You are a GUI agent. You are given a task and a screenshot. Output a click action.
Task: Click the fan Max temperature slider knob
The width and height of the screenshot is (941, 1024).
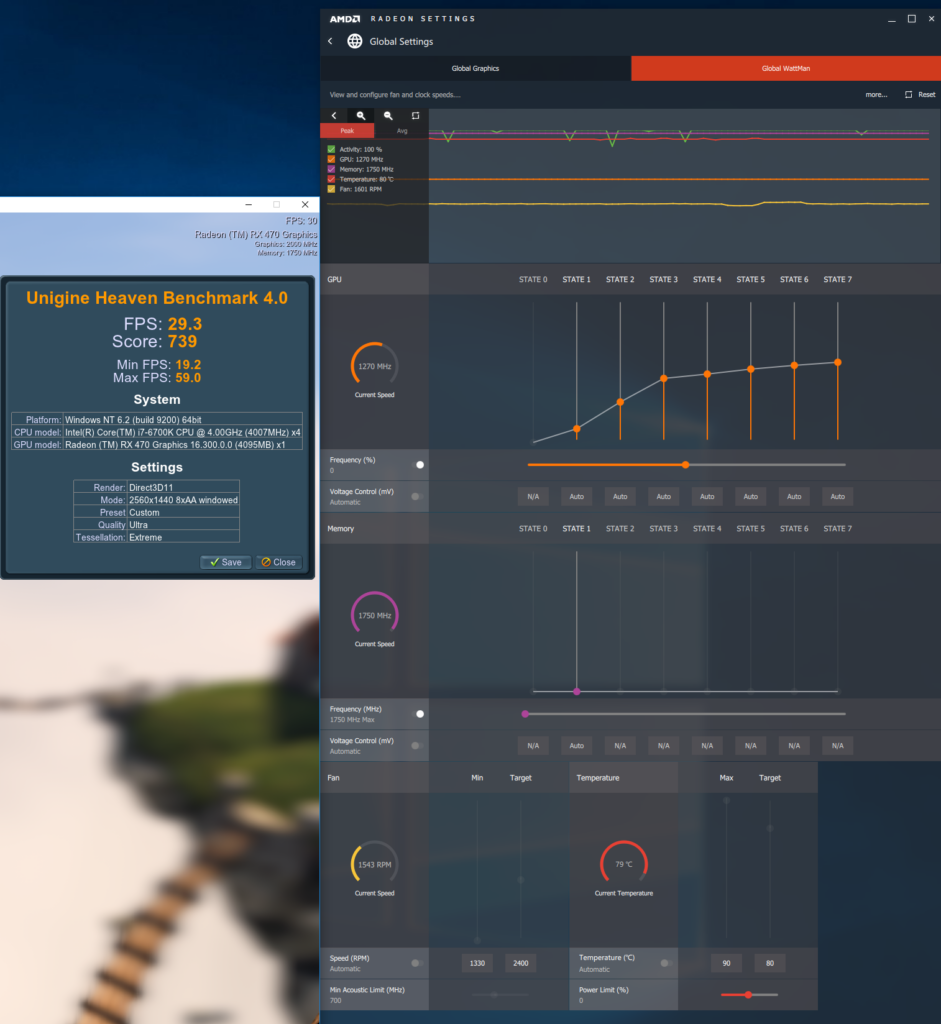[726, 800]
